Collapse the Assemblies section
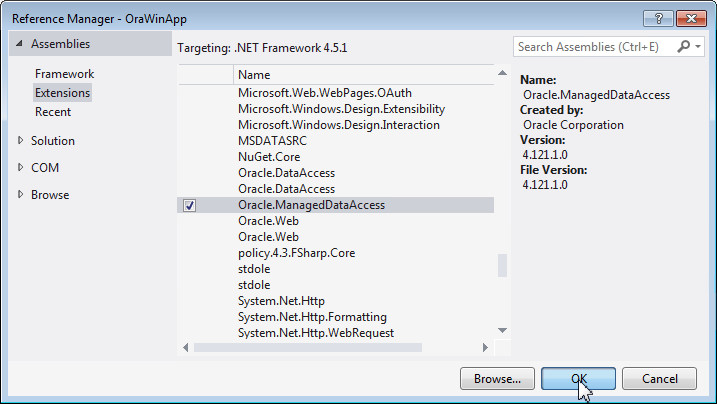The image size is (717, 404). 19,44
